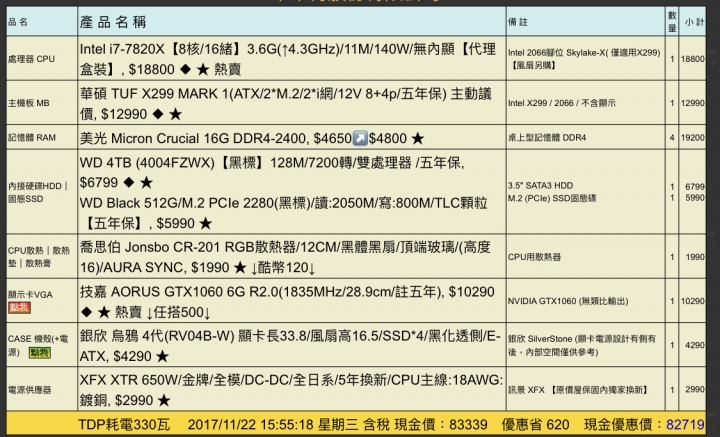Screen dimensions: 720x437
Task: Select the 喬思伯 Jonsbo CR-201 RGB cooler entry
Action: (x=285, y=257)
